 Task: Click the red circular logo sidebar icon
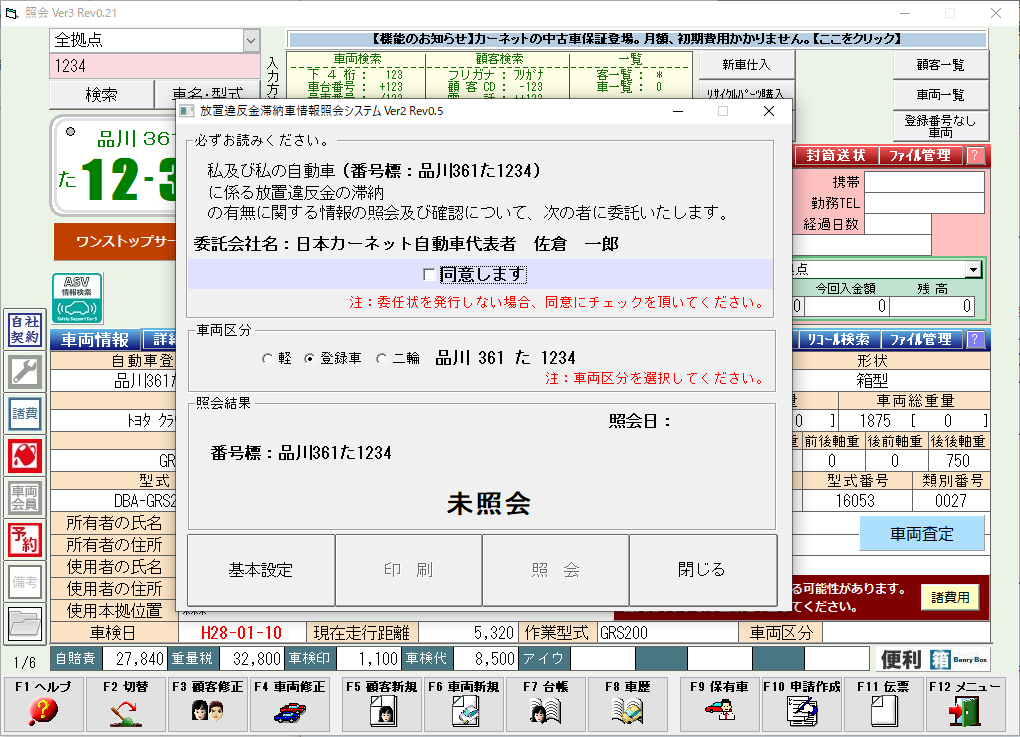(x=25, y=455)
